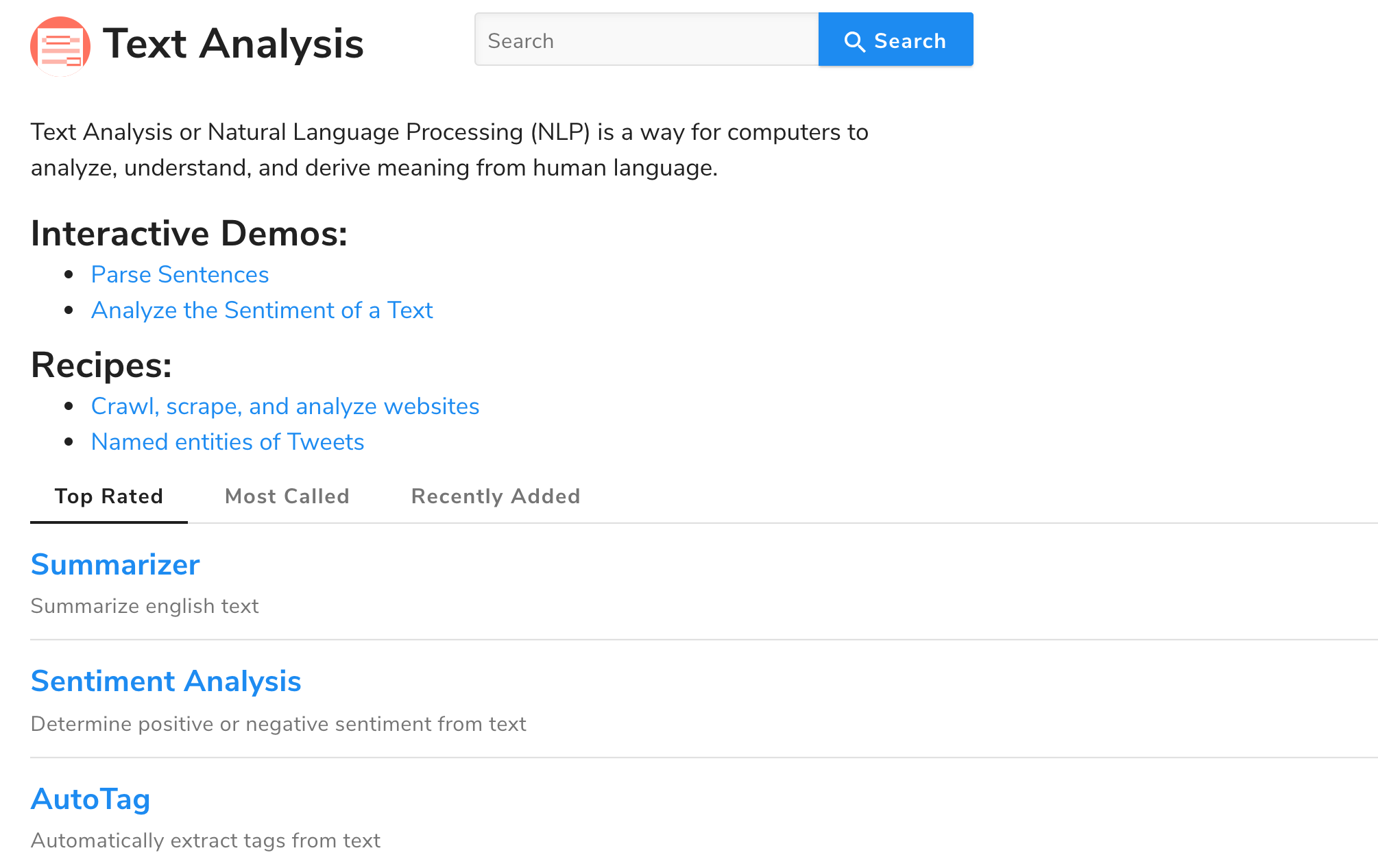This screenshot has height=868, width=1378.
Task: Click the Interactive Demos heading
Action: pyautogui.click(x=189, y=233)
